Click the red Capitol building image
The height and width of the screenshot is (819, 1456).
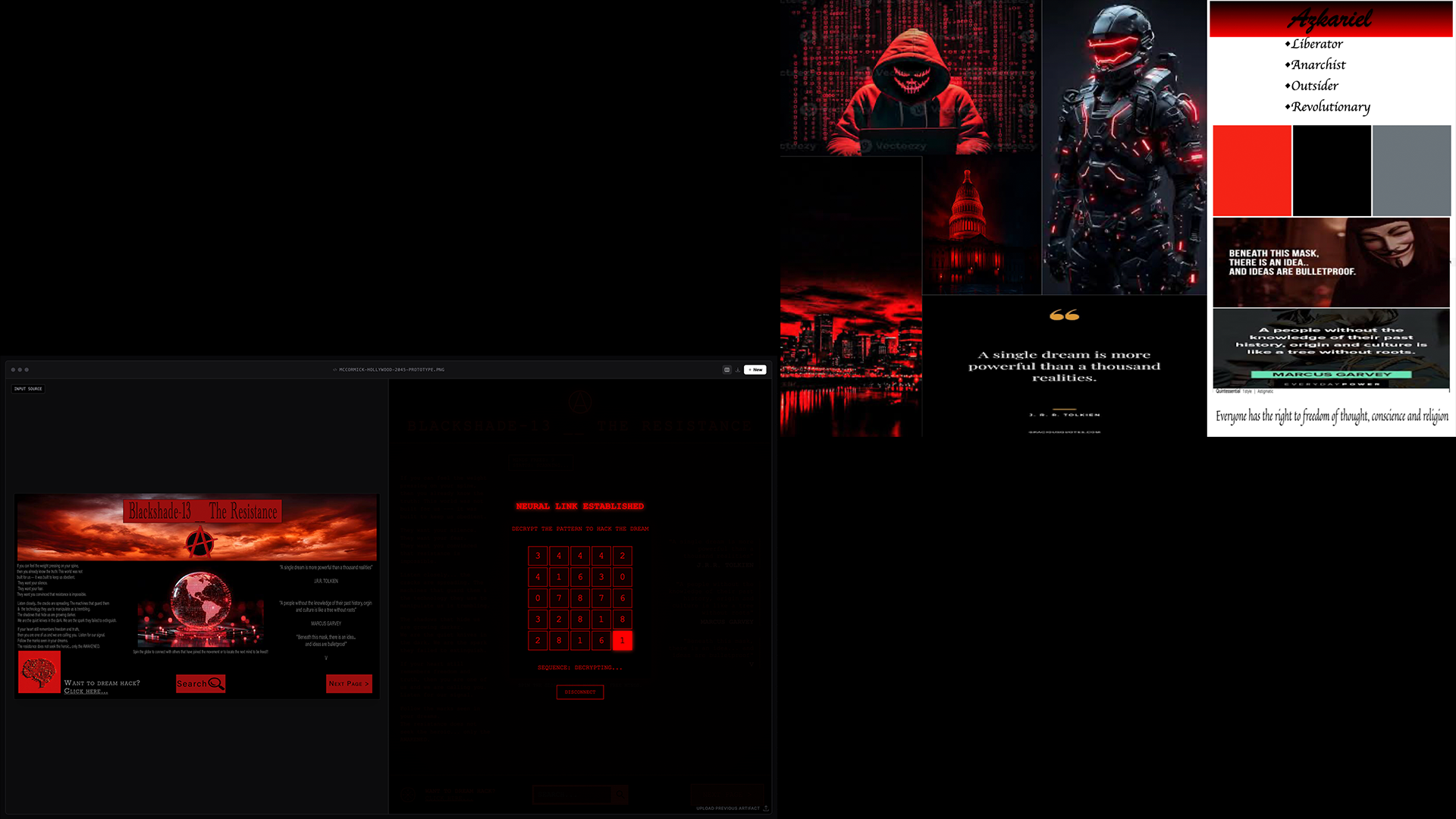[982, 226]
